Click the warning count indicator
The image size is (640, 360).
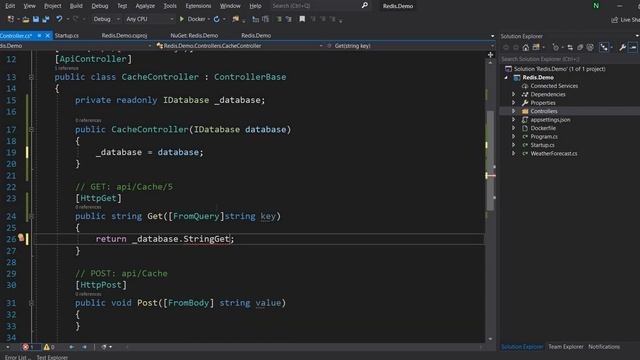[x=49, y=347]
